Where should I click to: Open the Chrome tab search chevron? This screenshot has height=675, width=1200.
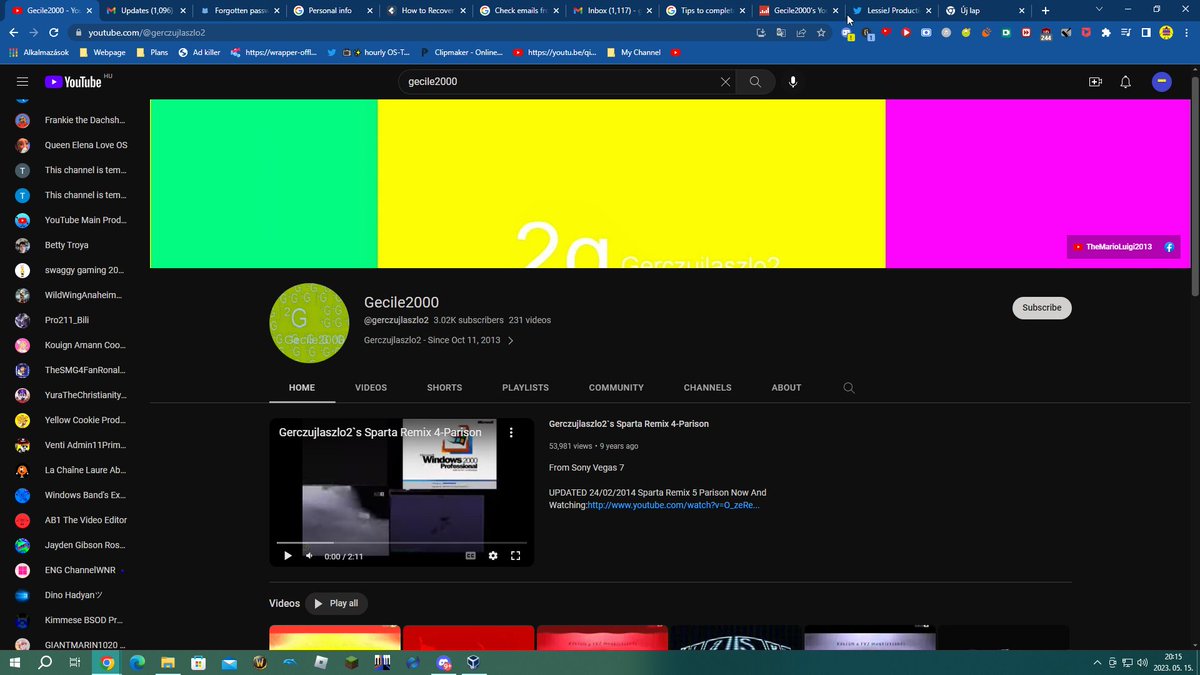(1099, 10)
